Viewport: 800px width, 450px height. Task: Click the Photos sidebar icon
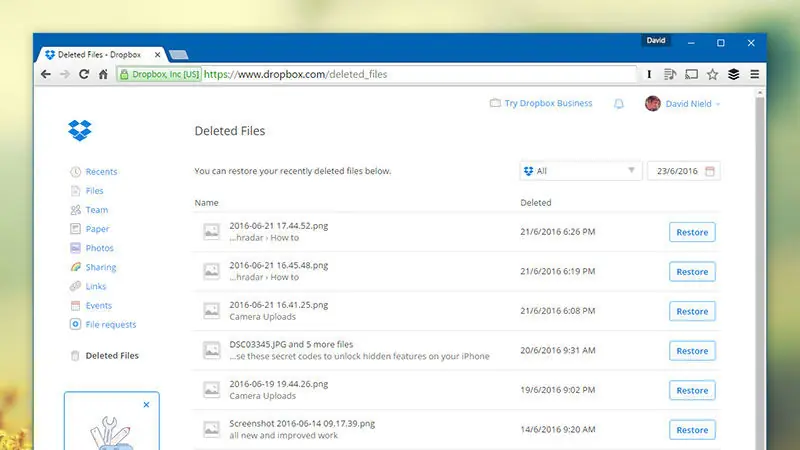[76, 248]
